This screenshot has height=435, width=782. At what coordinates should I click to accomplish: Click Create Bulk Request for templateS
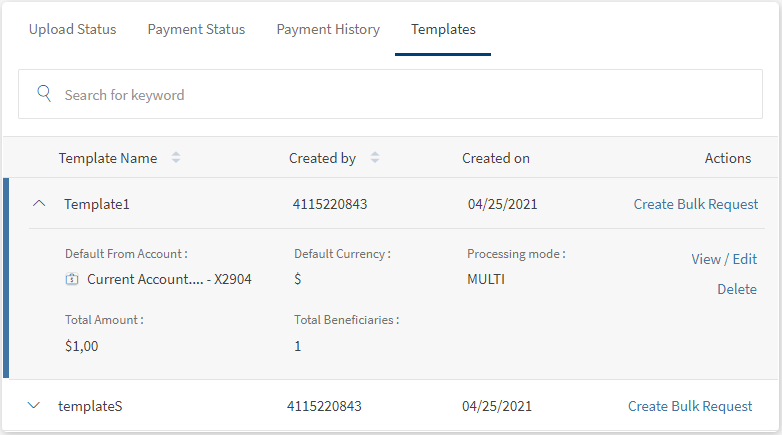click(x=690, y=406)
